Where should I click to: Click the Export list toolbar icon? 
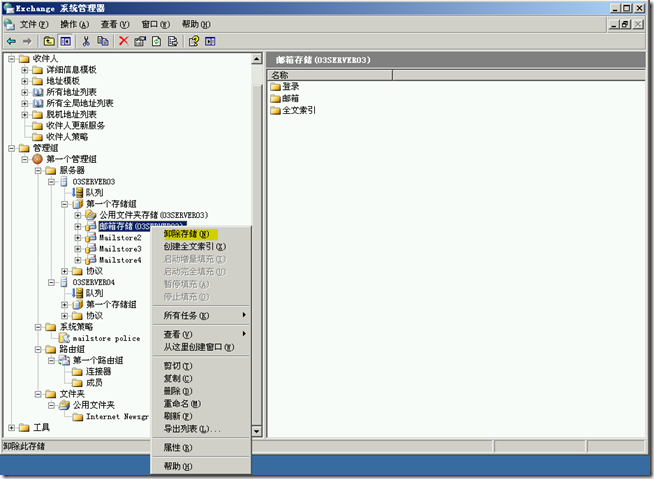point(173,41)
